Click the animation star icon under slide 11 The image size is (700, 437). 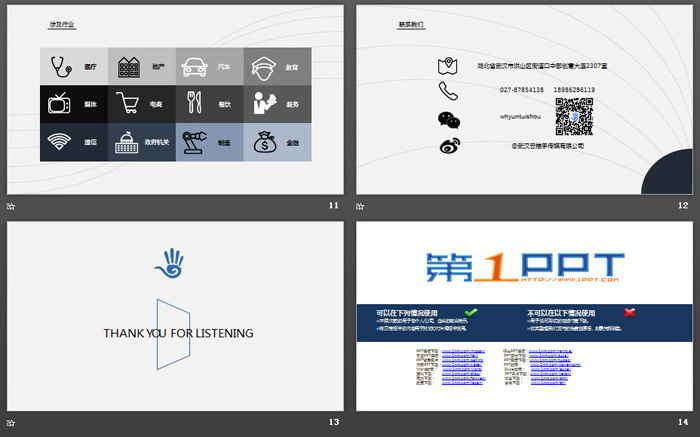(x=11, y=206)
